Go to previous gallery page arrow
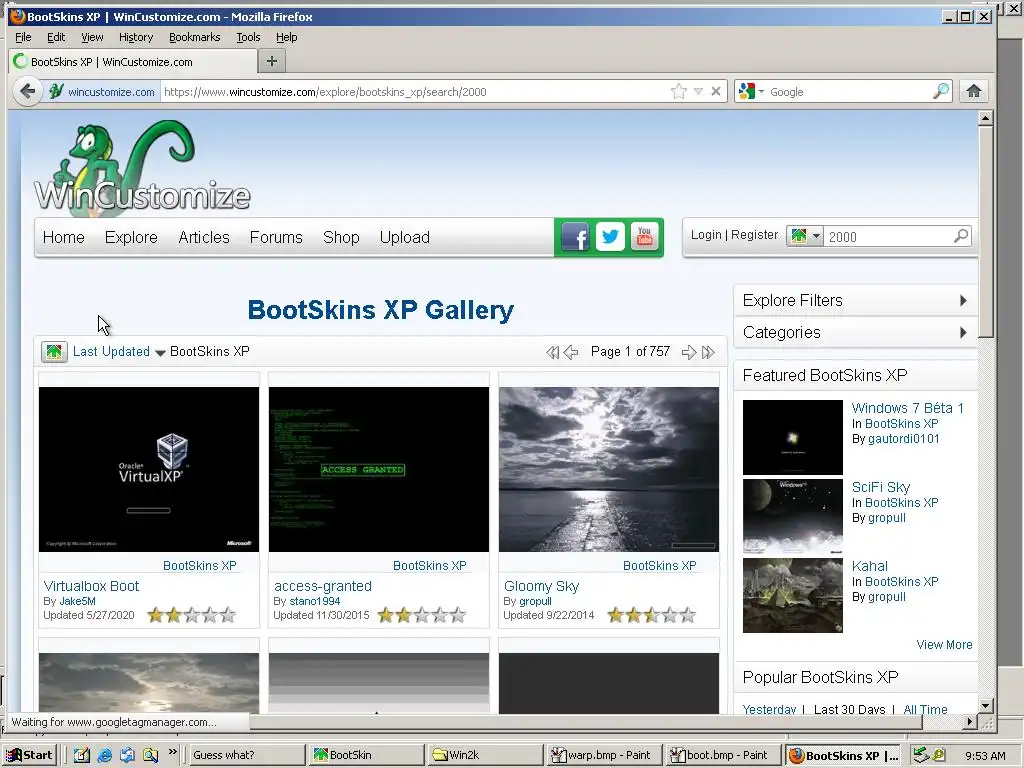The image size is (1024, 768). pyautogui.click(x=571, y=353)
